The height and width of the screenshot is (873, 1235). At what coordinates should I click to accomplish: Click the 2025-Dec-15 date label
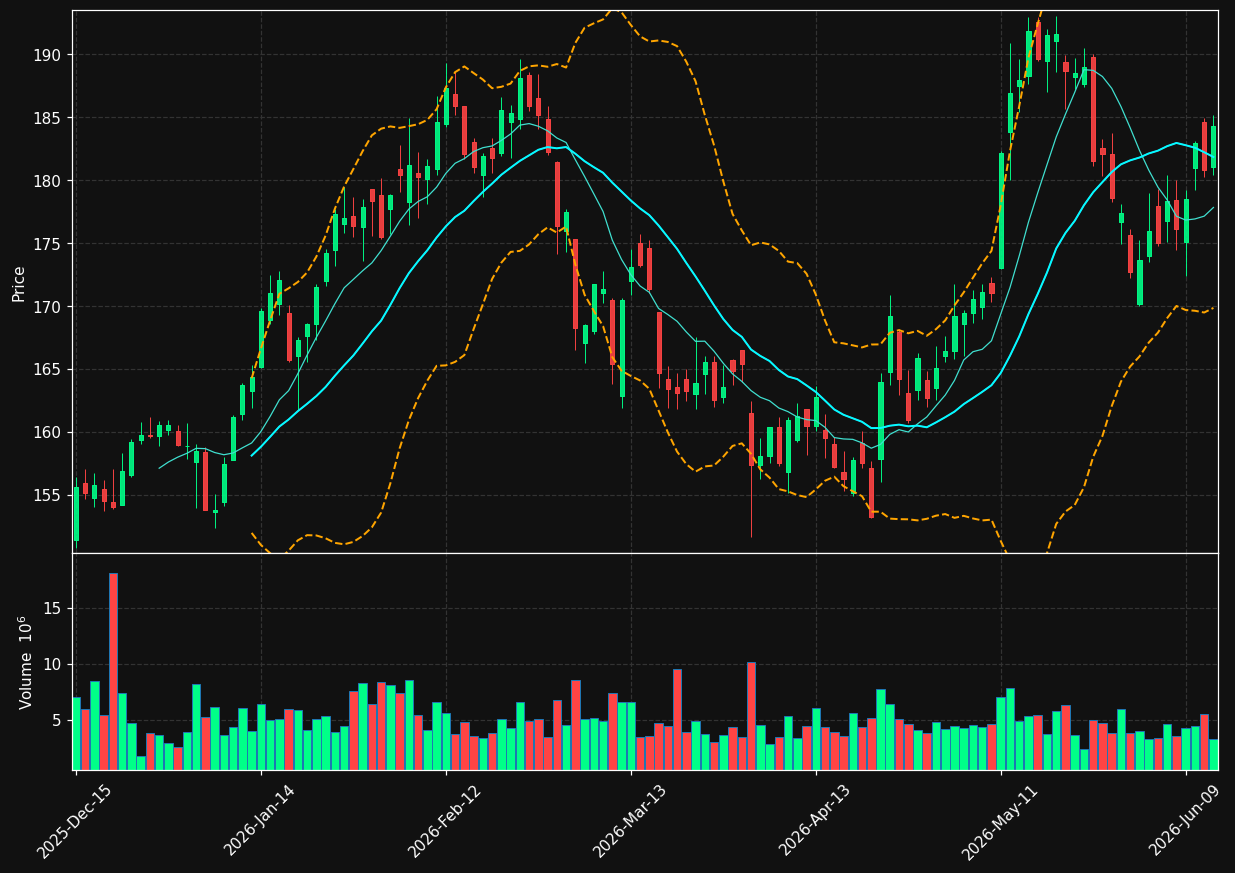point(75,821)
